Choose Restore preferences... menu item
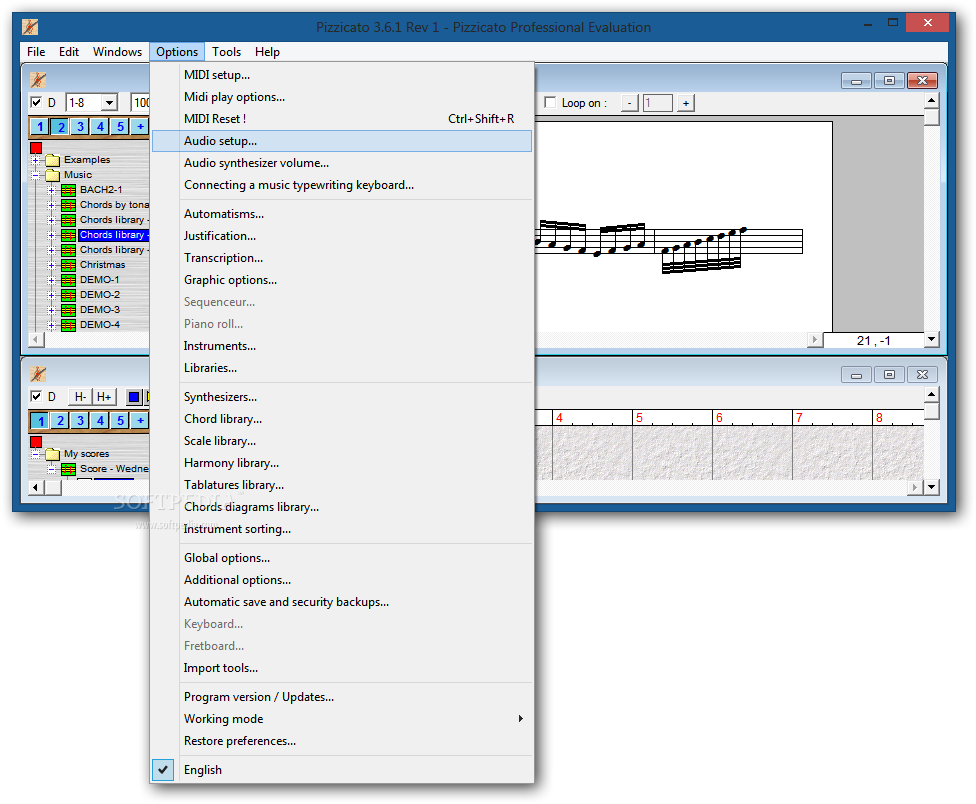This screenshot has width=976, height=804. [342, 741]
